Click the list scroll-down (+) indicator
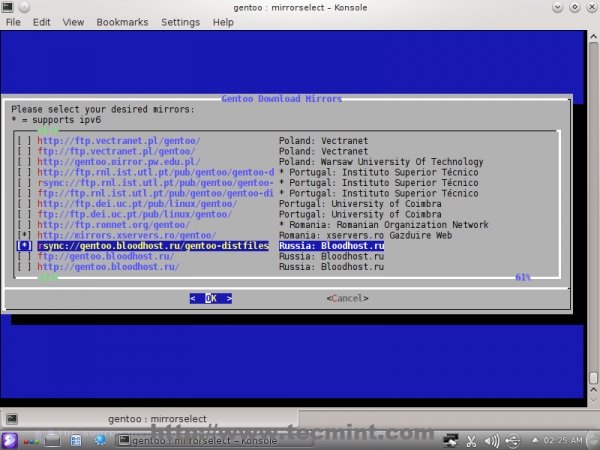The image size is (600, 450). pos(48,277)
